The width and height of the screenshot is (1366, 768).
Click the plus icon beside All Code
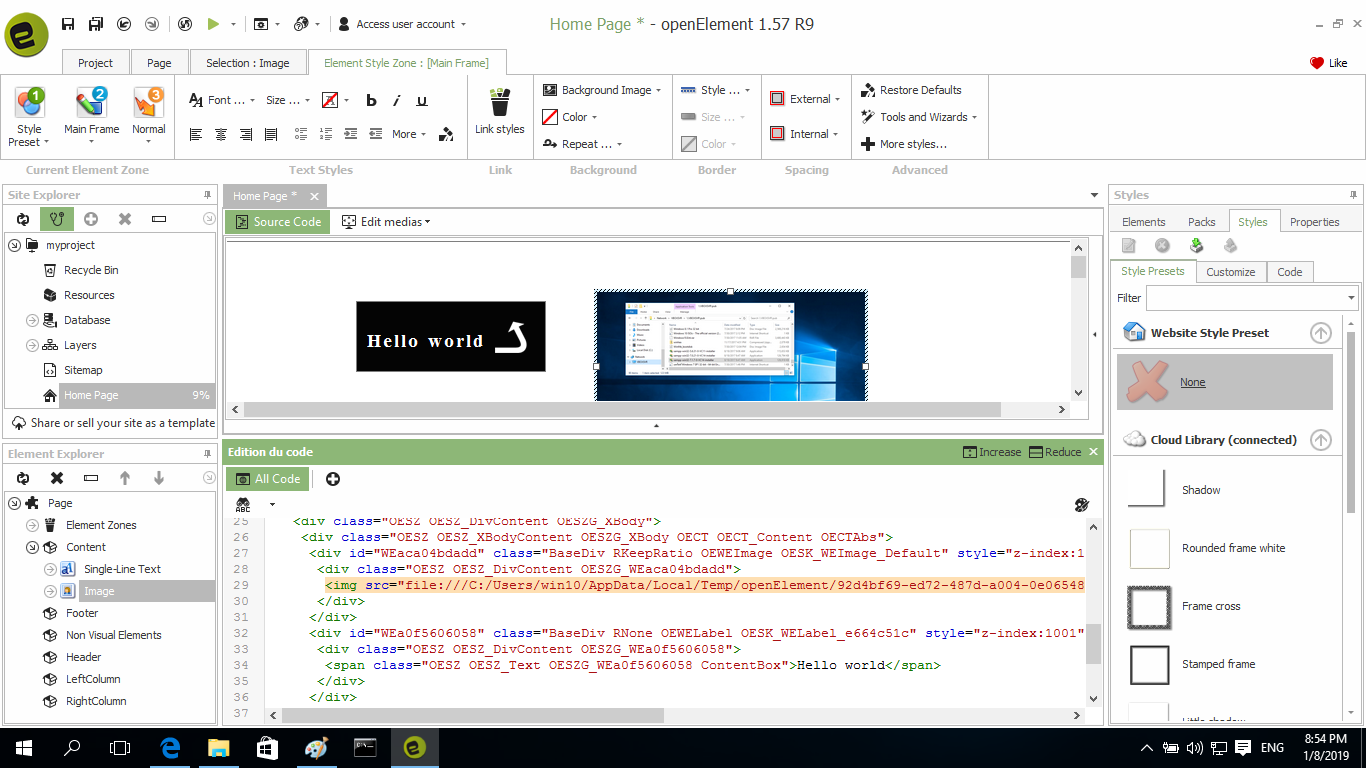(333, 479)
